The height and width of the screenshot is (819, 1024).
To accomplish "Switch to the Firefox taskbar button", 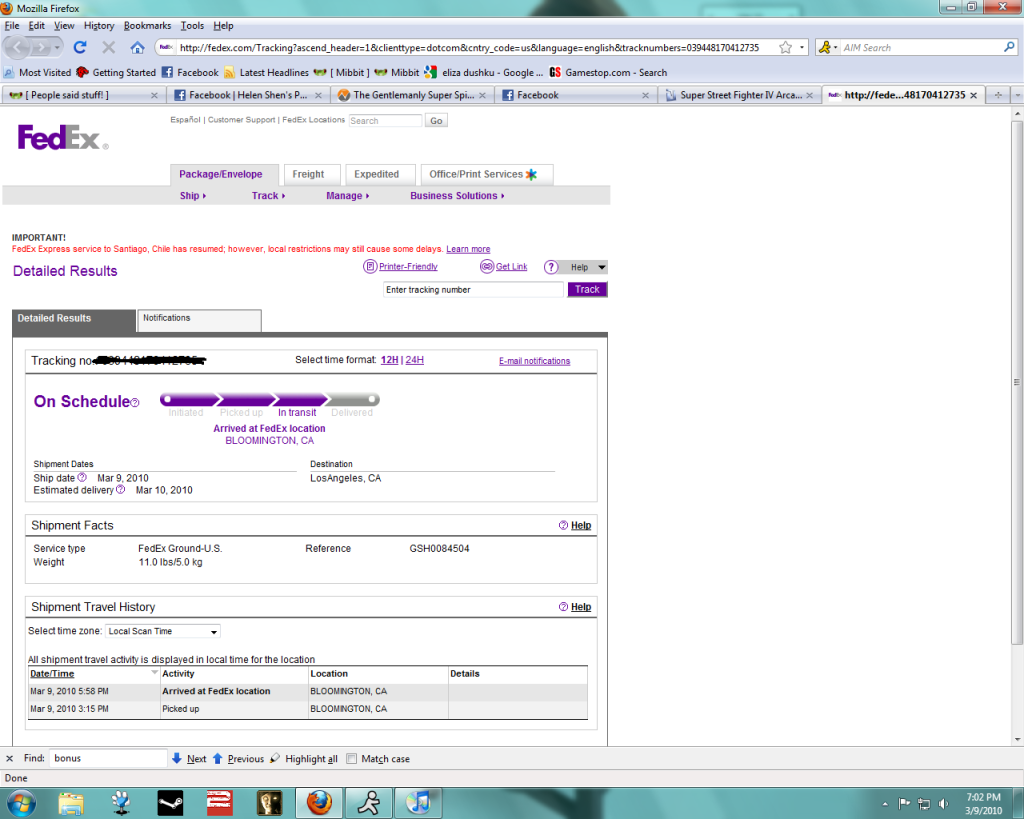I will click(x=319, y=803).
